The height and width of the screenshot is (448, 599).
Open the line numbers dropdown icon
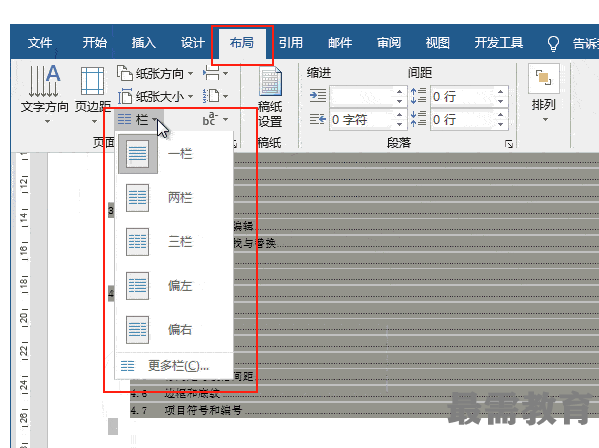[x=215, y=96]
